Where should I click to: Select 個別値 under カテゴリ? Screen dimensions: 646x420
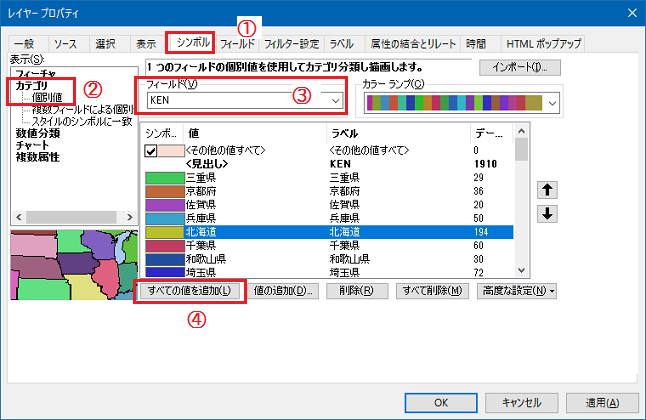coord(47,98)
